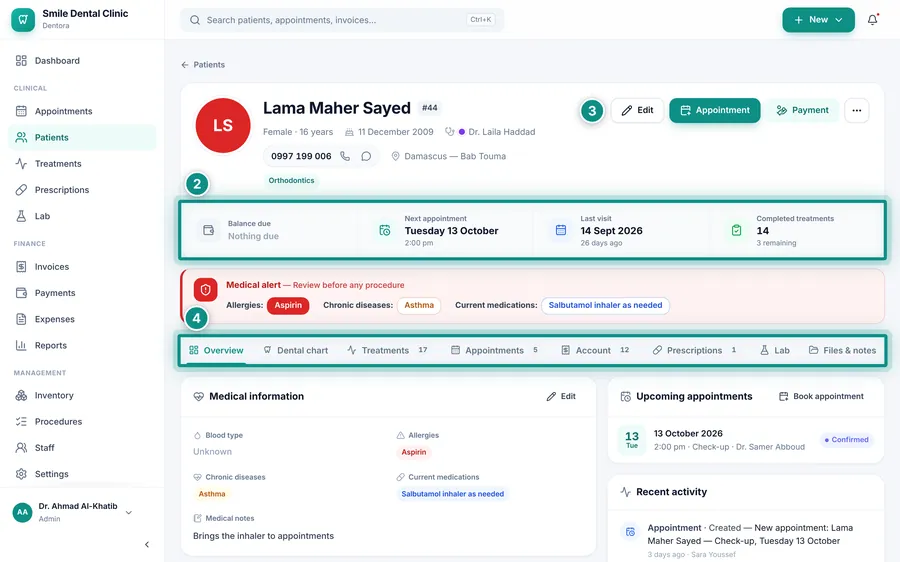Switch to the Lab tab

pos(775,350)
